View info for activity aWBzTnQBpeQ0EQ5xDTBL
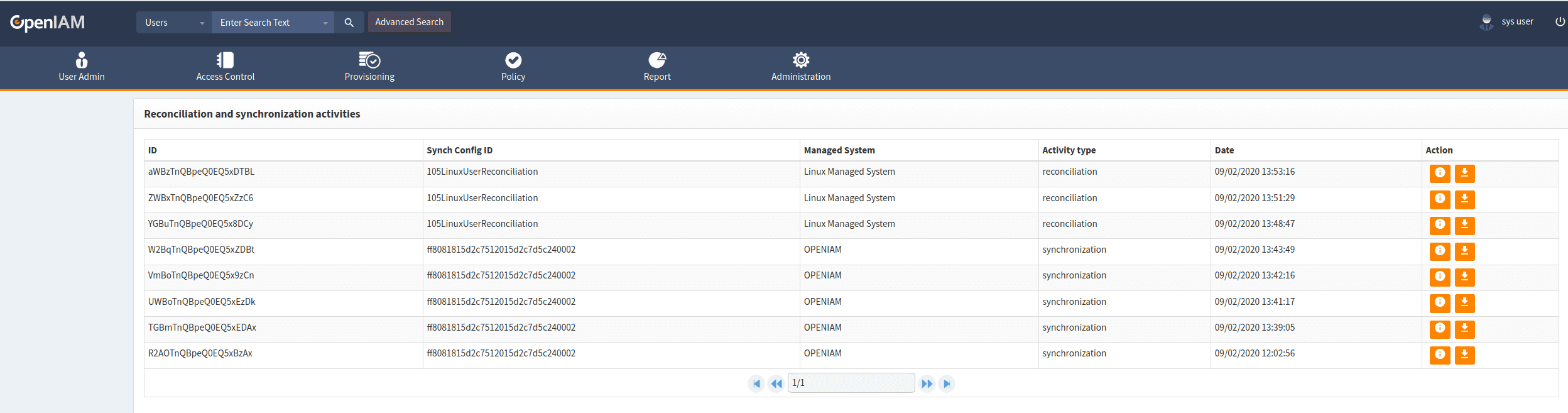Image resolution: width=1568 pixels, height=413 pixels. pyautogui.click(x=1439, y=173)
